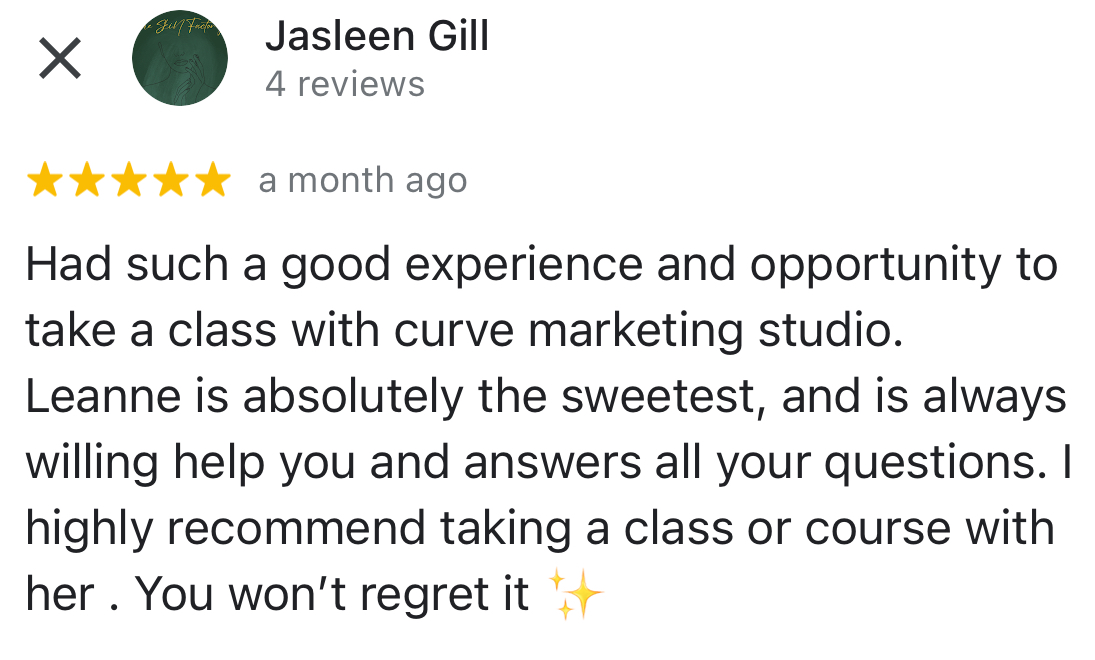This screenshot has height=660, width=1095.
Task: Open the reviewer name Jasleen Gill
Action: [376, 36]
